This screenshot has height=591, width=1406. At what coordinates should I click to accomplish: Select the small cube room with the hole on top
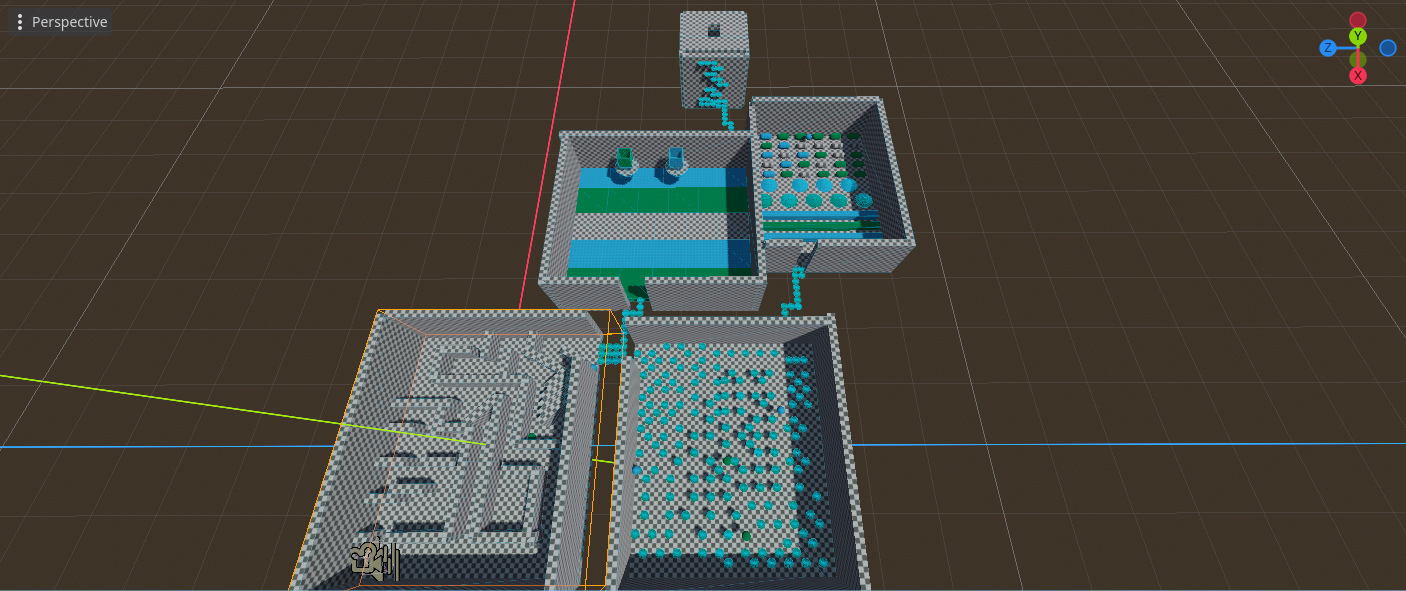[714, 58]
